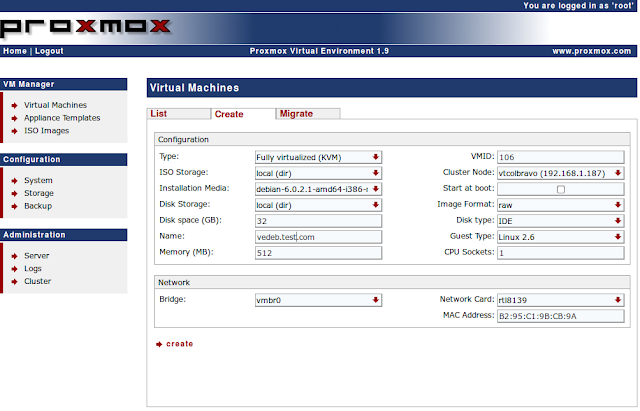
Task: Click the Proxmox logo
Action: (85, 27)
